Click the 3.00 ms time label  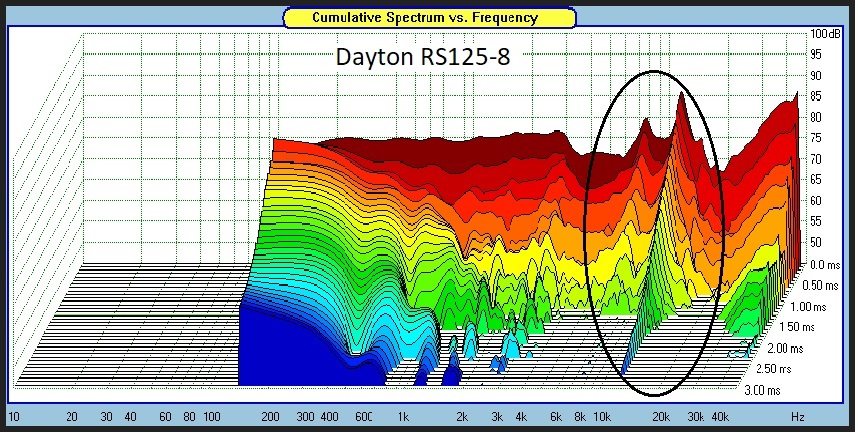tap(762, 390)
